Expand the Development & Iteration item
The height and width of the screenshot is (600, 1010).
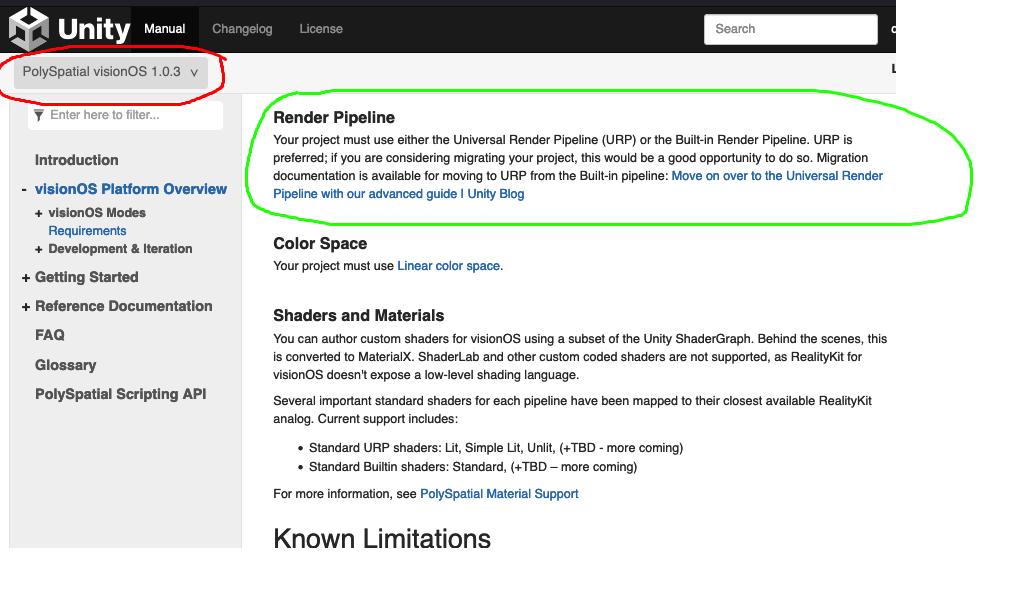pos(39,249)
